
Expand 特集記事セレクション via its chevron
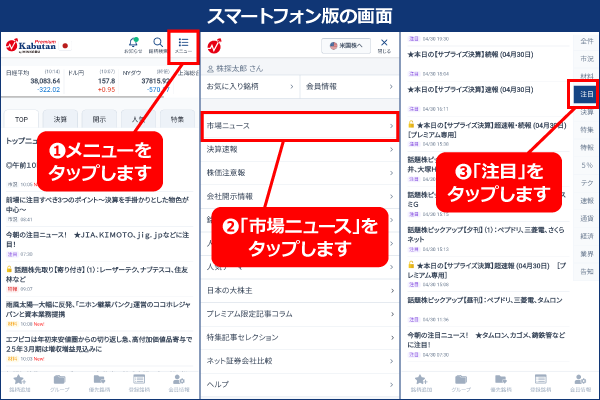point(391,337)
